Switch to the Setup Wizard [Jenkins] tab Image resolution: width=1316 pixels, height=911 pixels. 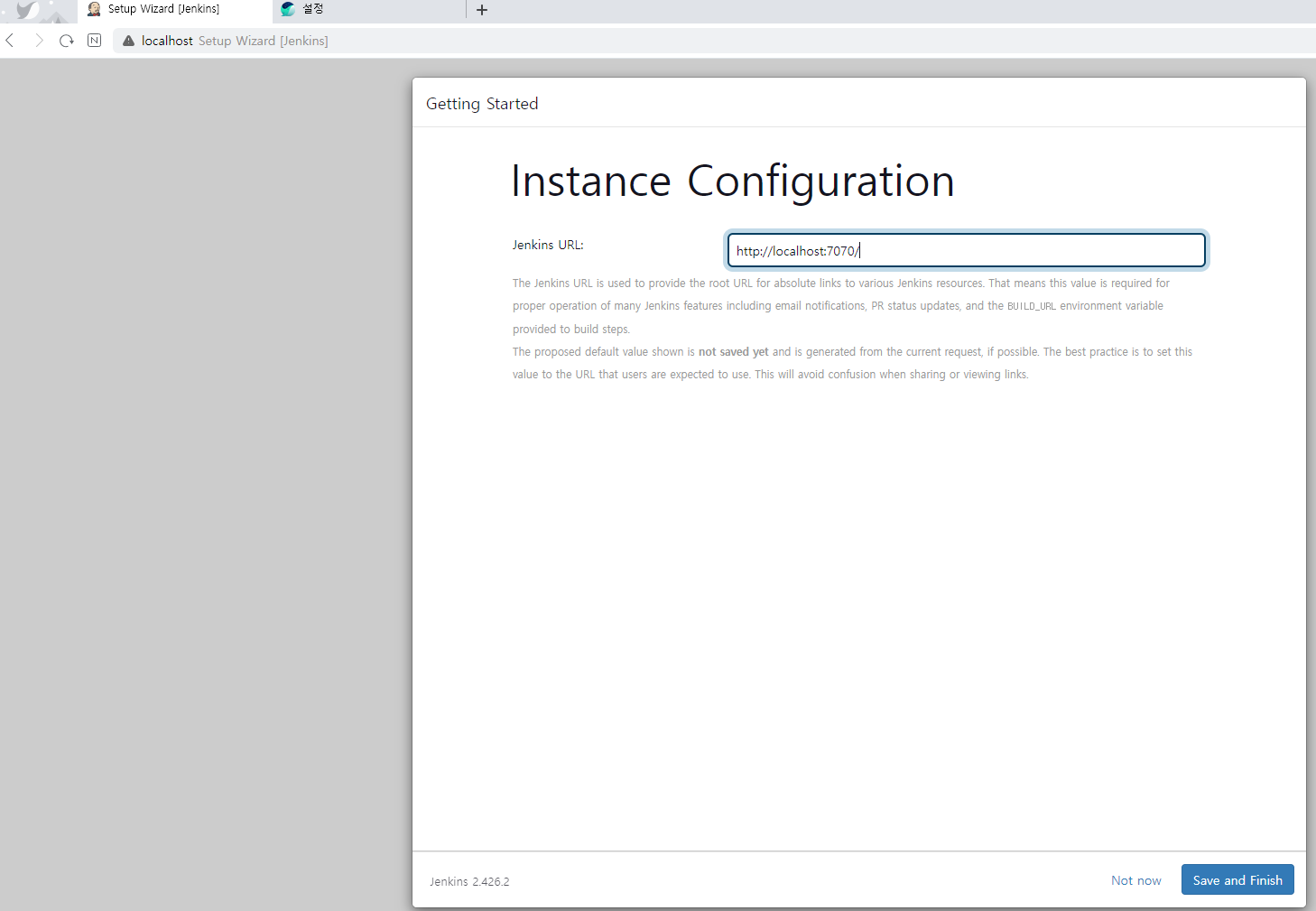(x=175, y=10)
